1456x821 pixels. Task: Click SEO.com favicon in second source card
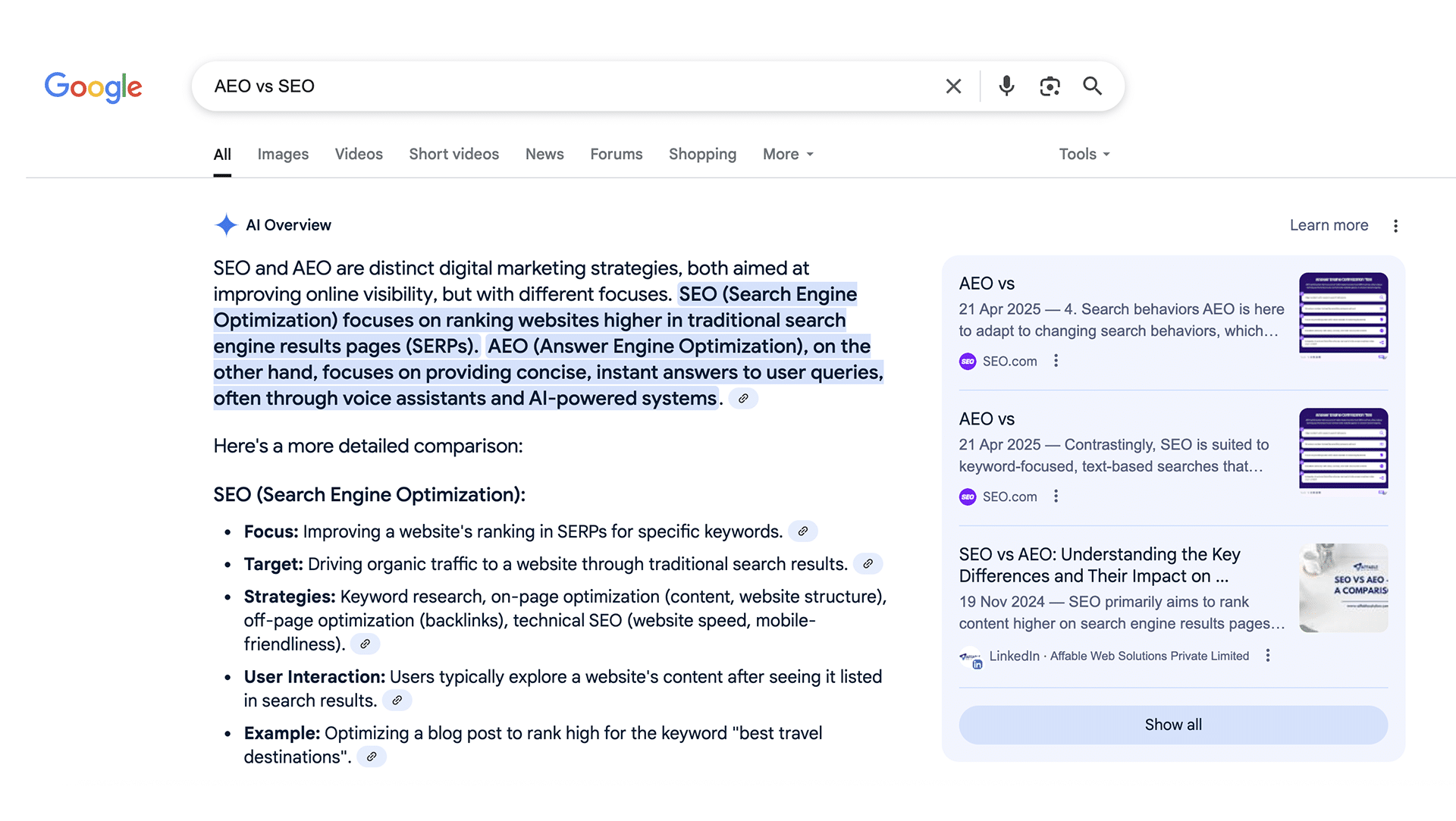tap(968, 497)
